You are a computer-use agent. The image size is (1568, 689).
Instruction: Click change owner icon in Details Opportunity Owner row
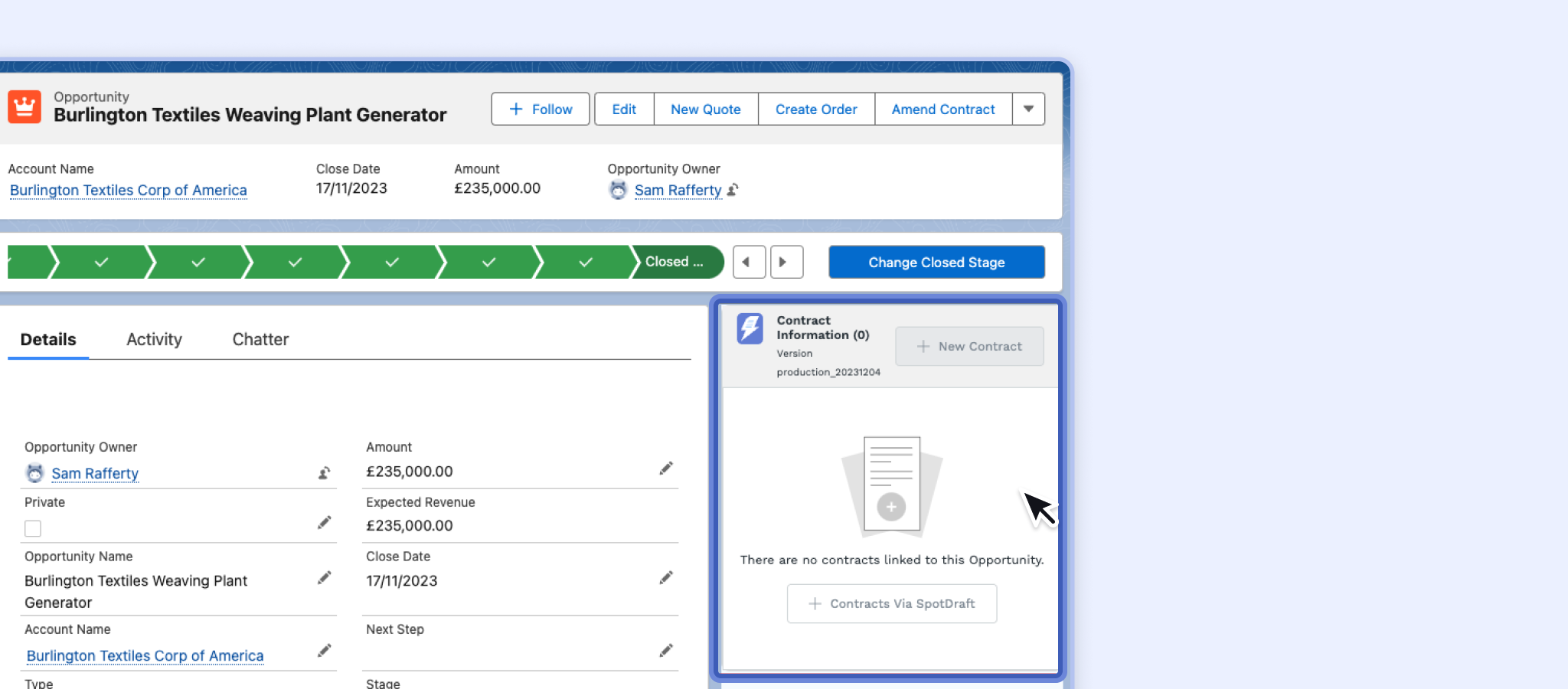tap(325, 473)
